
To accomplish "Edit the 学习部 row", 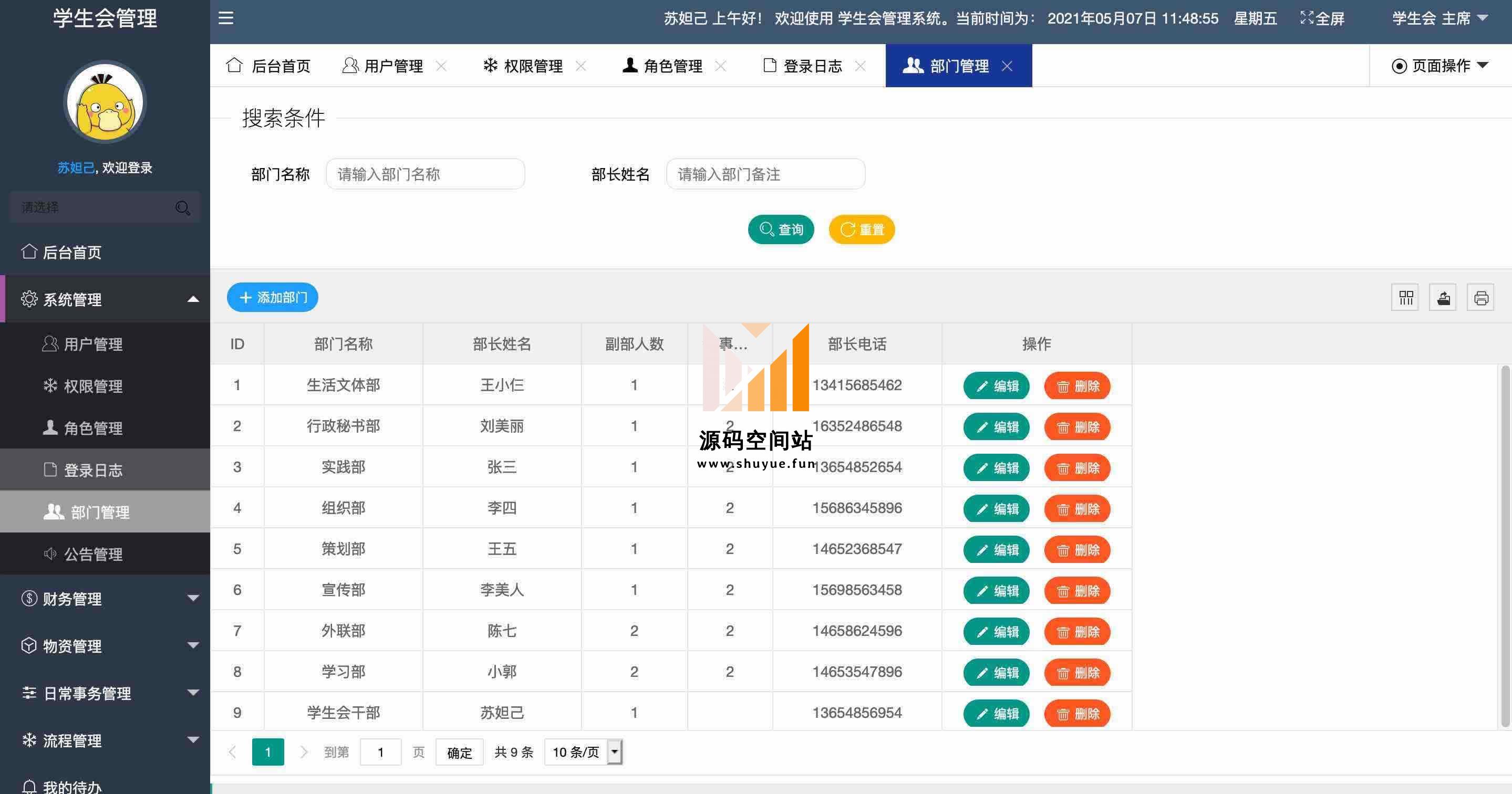I will click(x=996, y=673).
